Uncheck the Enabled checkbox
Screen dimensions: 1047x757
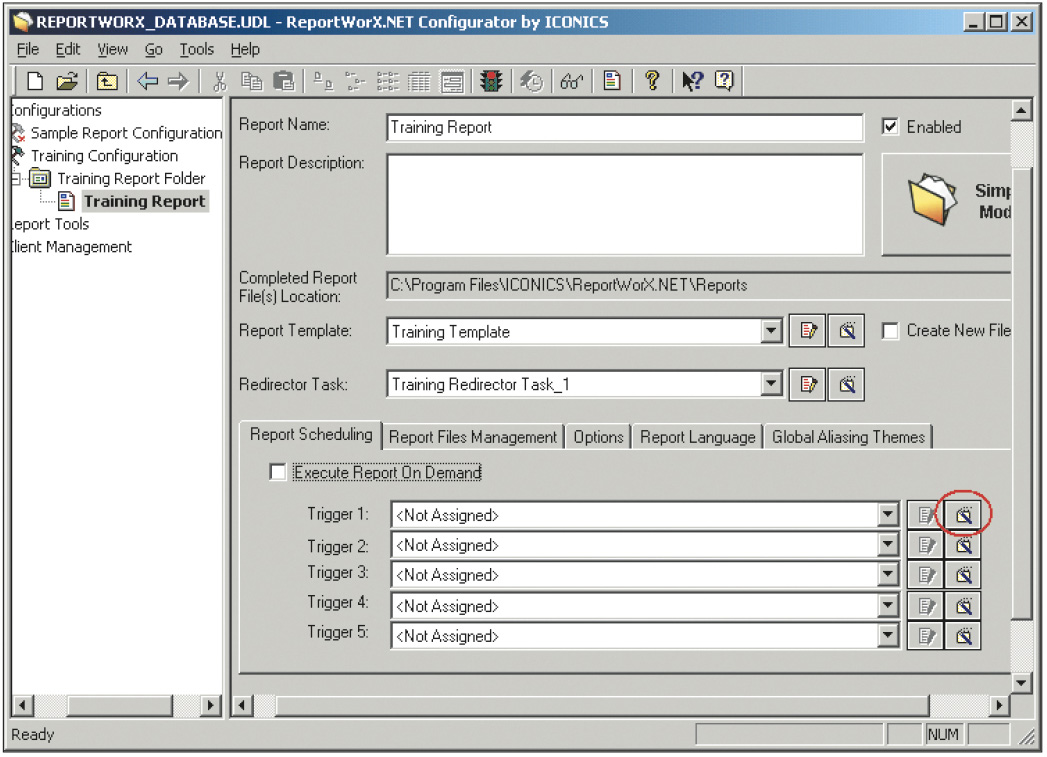pyautogui.click(x=890, y=126)
